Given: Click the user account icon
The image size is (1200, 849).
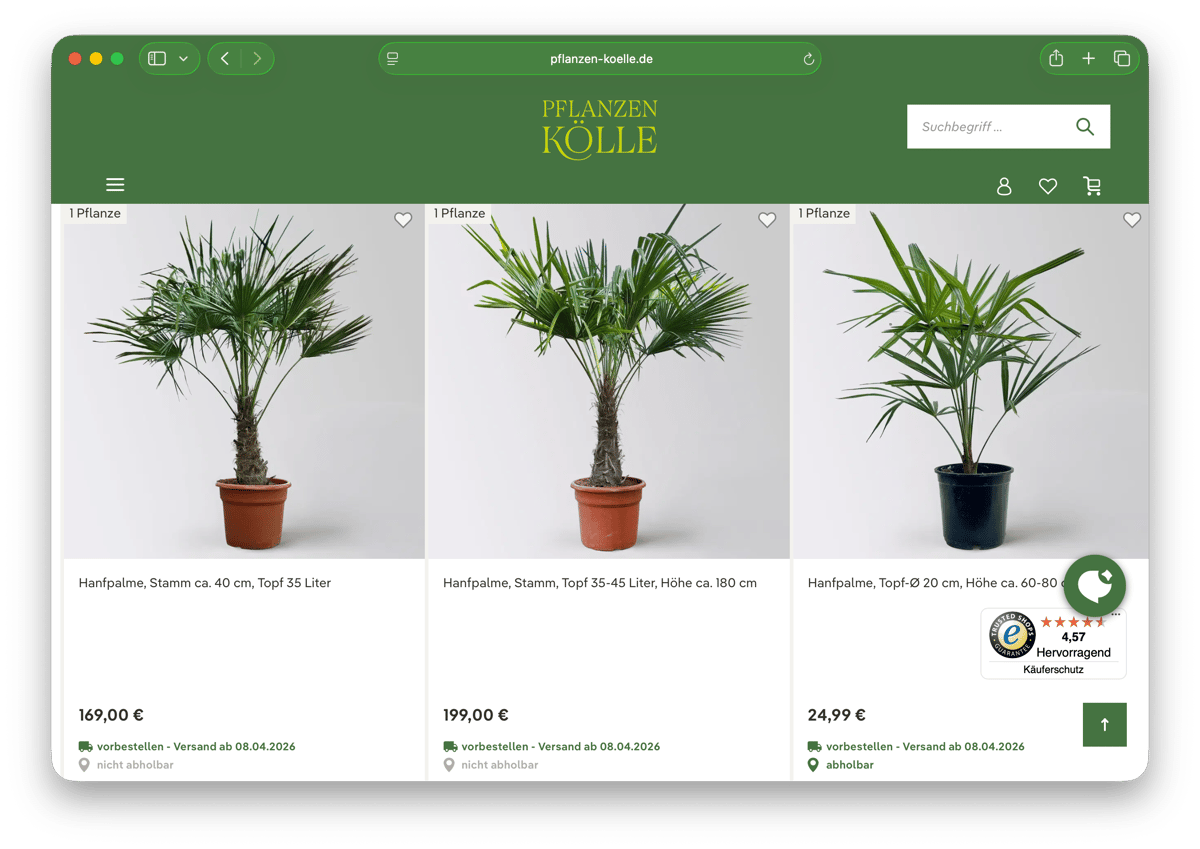Looking at the screenshot, I should [1004, 186].
